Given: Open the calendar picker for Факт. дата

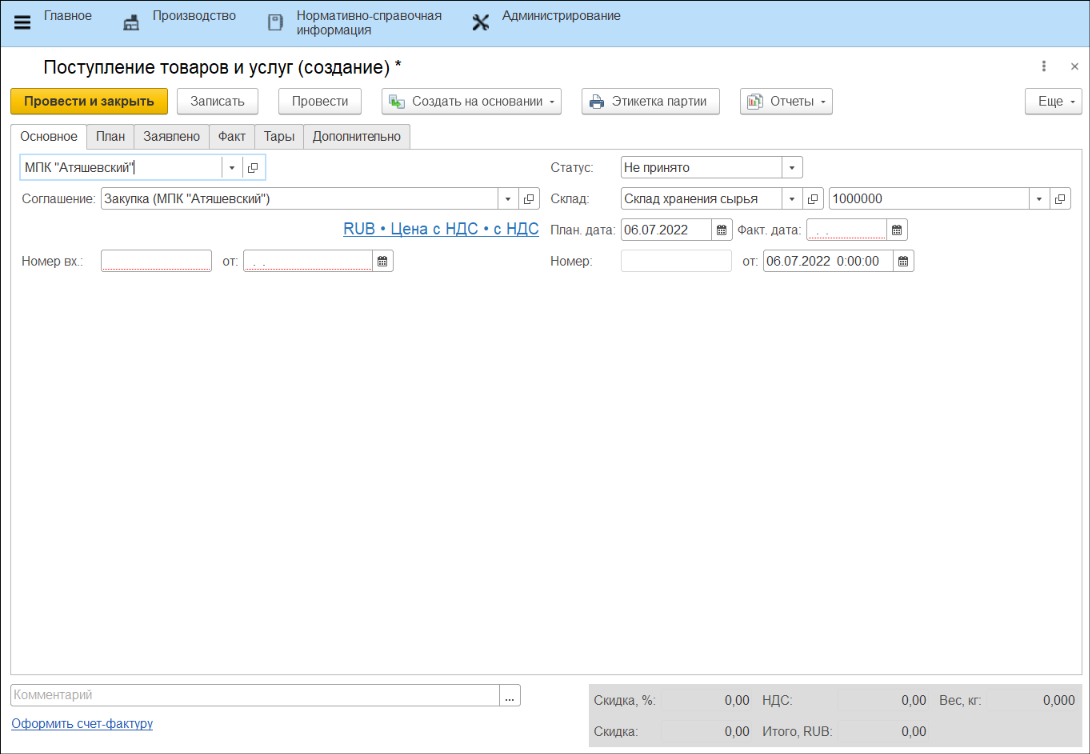Looking at the screenshot, I should point(897,230).
